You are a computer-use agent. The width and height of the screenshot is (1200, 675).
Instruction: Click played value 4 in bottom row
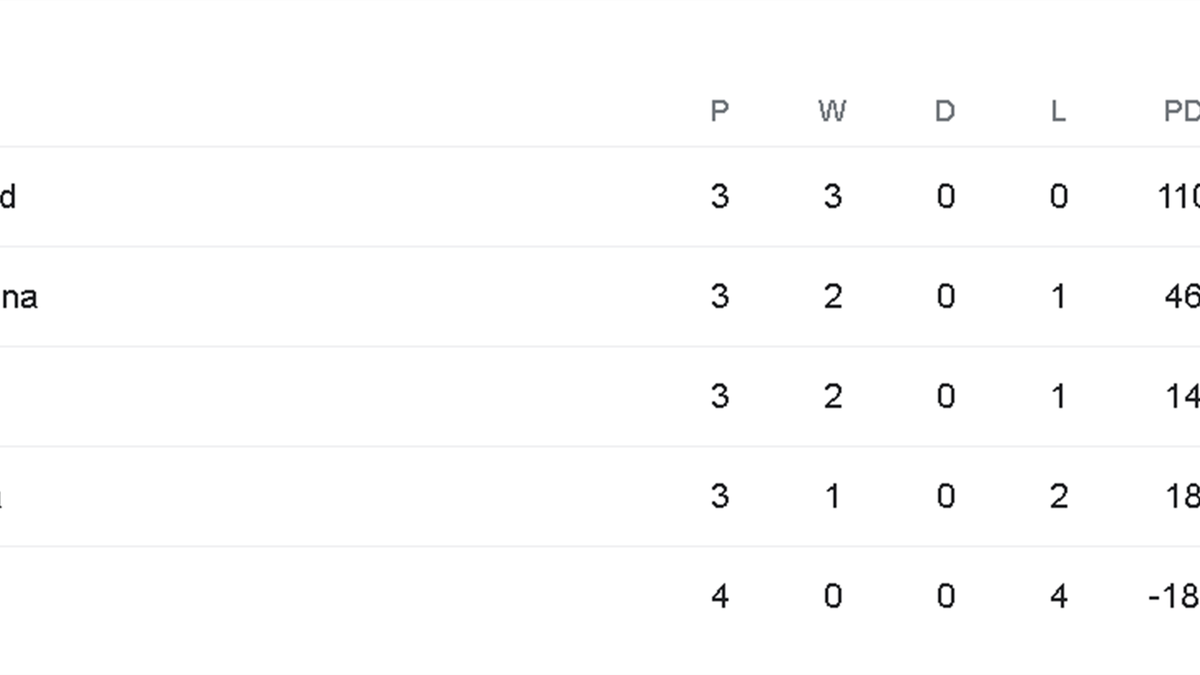point(719,597)
